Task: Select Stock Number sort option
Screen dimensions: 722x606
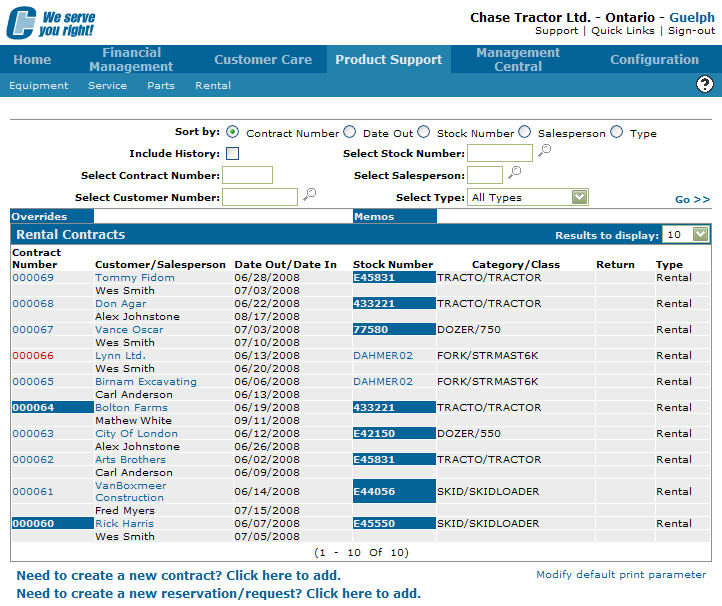Action: pyautogui.click(x=424, y=132)
